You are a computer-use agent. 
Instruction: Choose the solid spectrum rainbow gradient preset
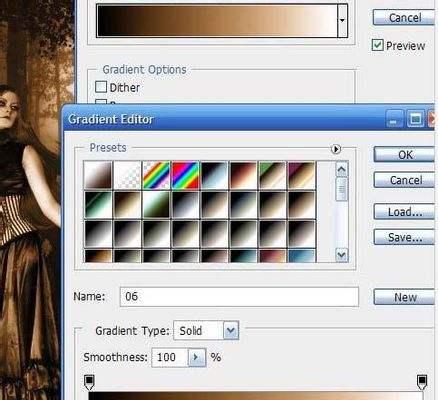185,175
